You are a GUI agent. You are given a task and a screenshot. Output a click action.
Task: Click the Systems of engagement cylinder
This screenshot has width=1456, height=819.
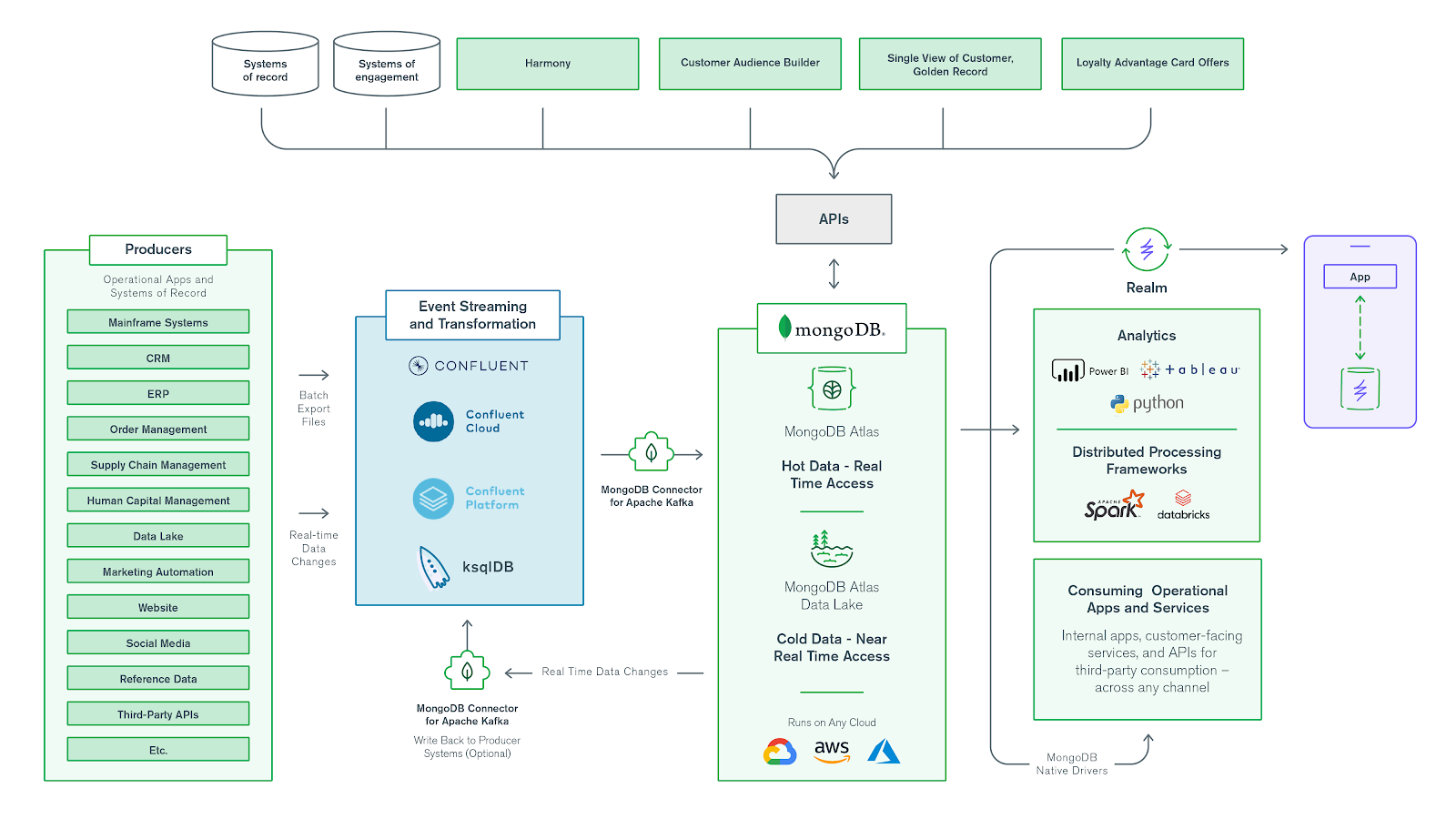click(x=387, y=64)
